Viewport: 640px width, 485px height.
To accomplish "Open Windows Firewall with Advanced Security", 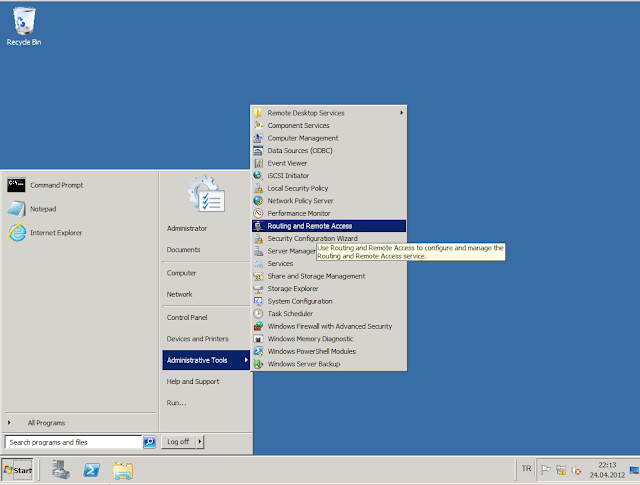I will coord(329,326).
